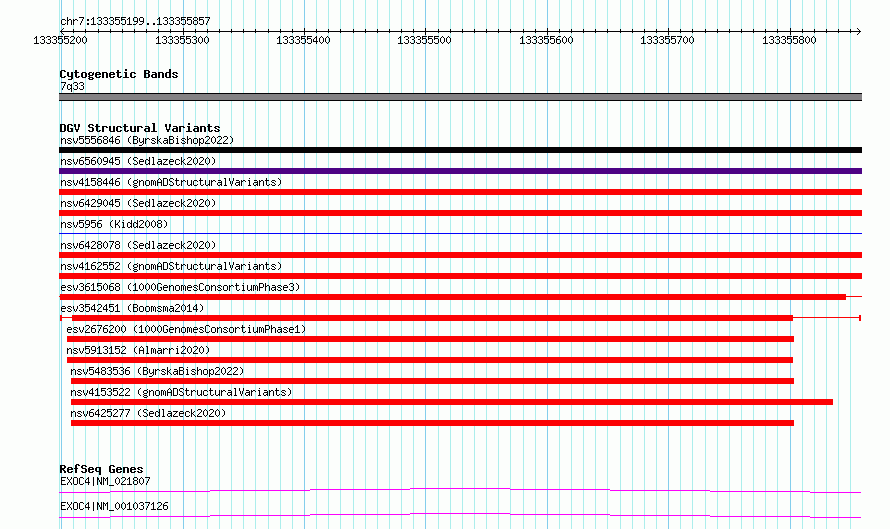The image size is (890, 529).
Task: Open variant label nsv5956 (Kidd2008)
Action: click(x=114, y=224)
